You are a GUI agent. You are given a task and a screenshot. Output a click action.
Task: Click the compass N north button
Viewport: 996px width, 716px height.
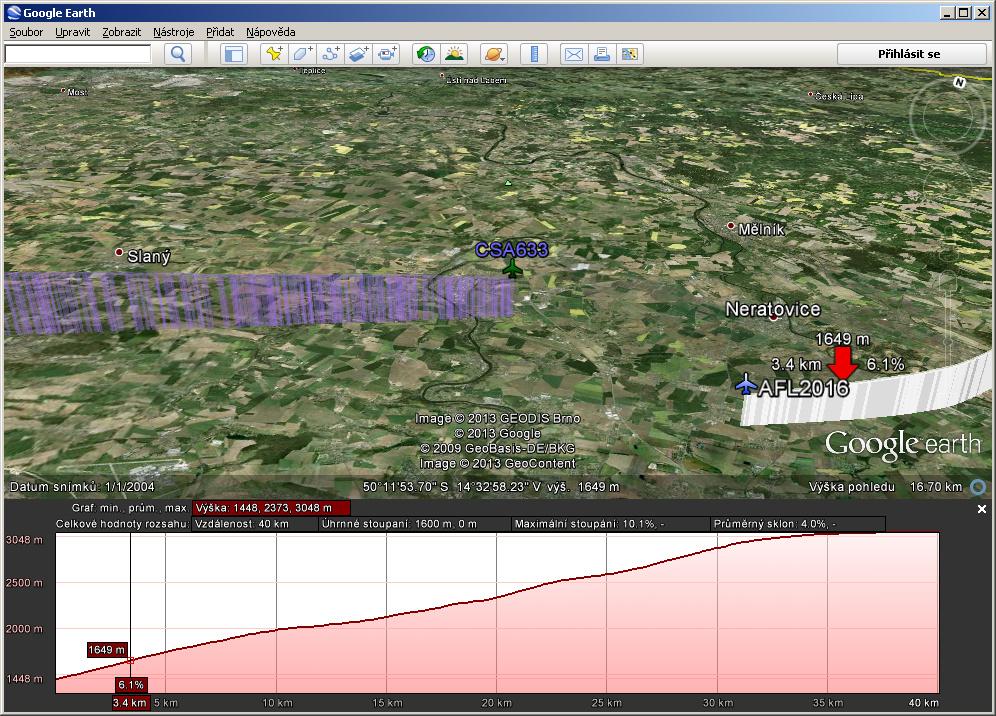[959, 83]
